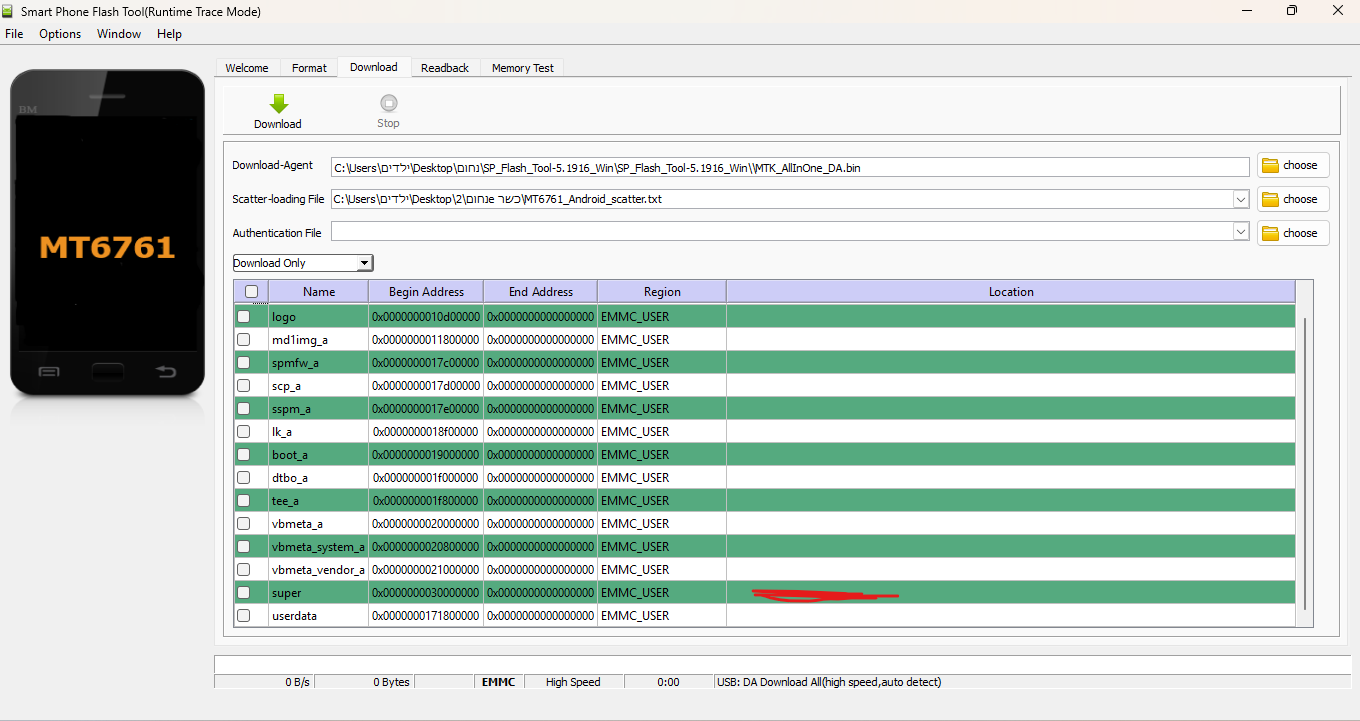The height and width of the screenshot is (721, 1360).
Task: Check the boot_a partition checkbox
Action: tap(243, 455)
